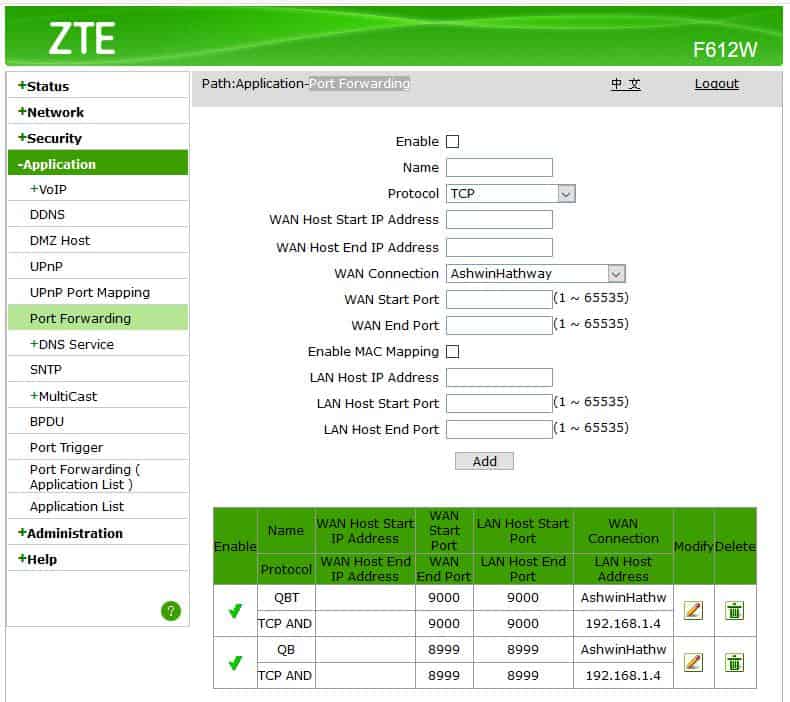
Task: Click the 192.168.1.4 address in QBT rule
Action: click(623, 623)
